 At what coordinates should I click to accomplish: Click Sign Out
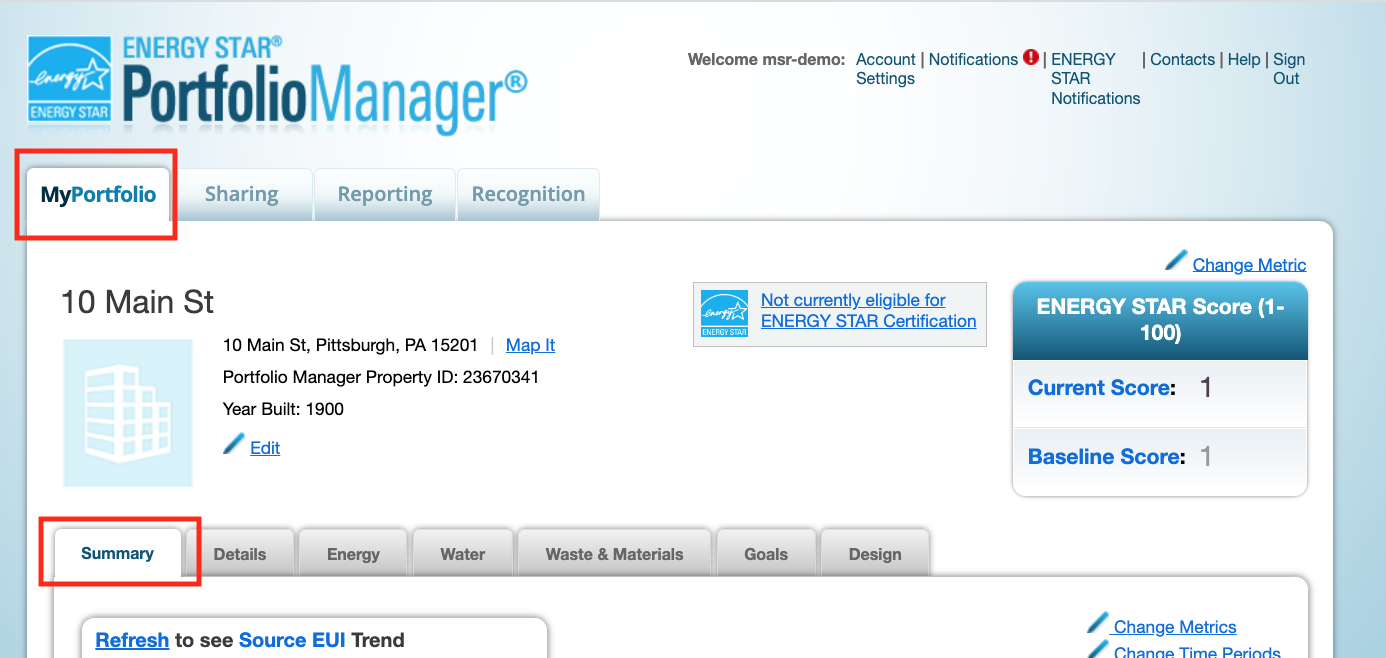point(1289,69)
